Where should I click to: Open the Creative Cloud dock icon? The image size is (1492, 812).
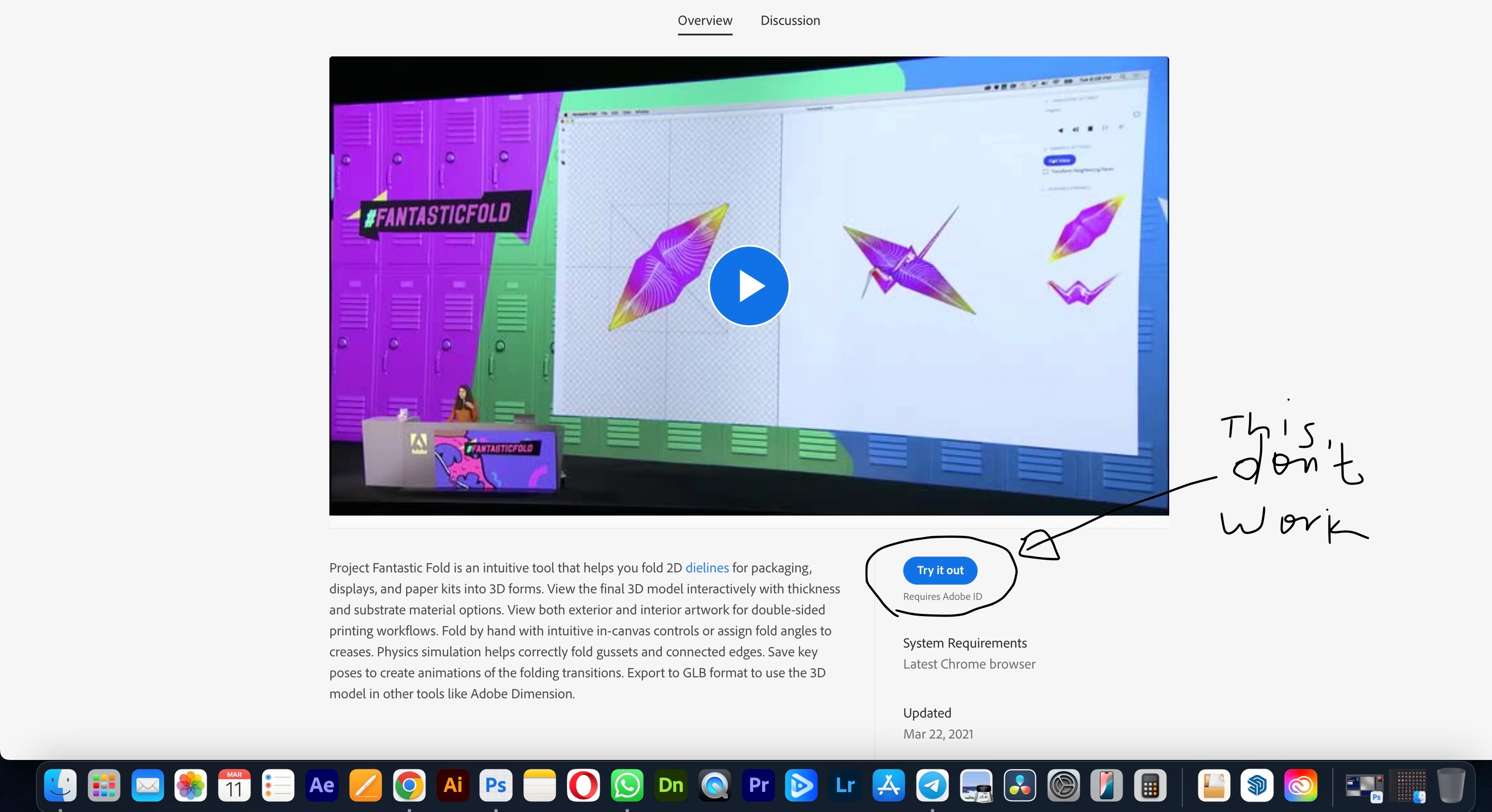[x=1301, y=785]
